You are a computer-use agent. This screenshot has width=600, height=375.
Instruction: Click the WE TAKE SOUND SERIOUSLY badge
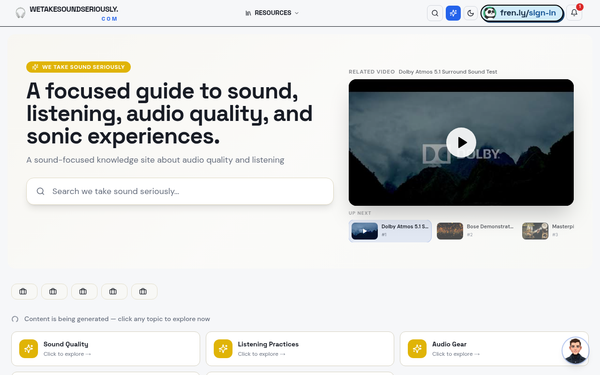pos(78,67)
